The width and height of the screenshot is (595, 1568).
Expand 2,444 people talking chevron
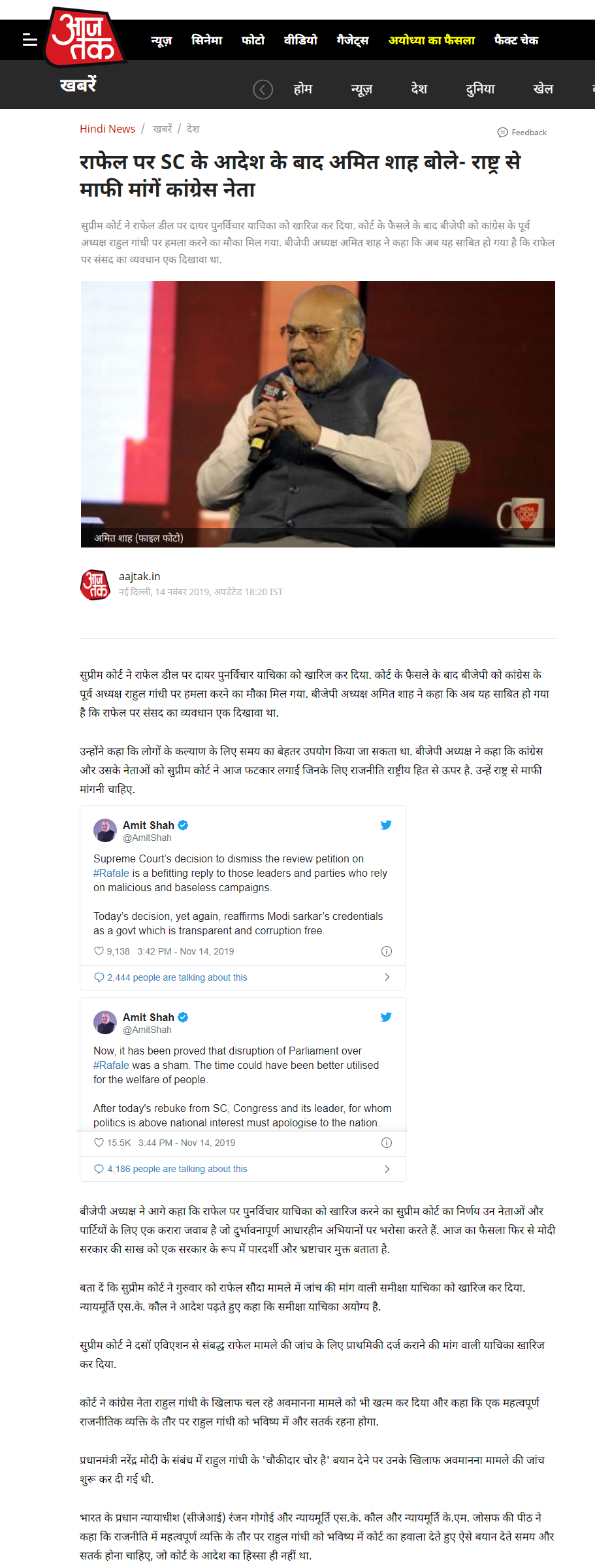click(x=387, y=977)
